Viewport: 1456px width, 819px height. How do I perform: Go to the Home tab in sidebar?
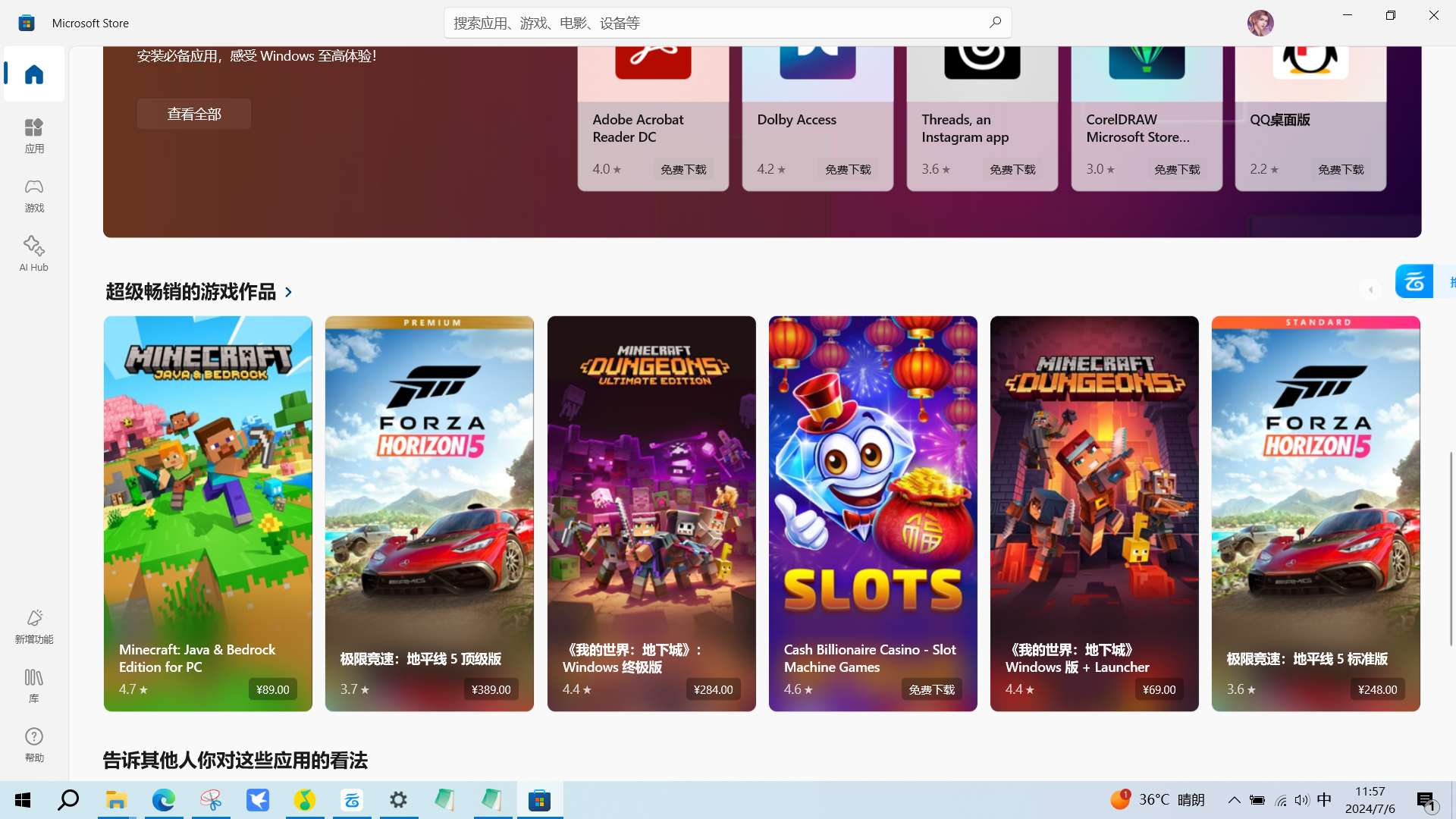pos(34,74)
